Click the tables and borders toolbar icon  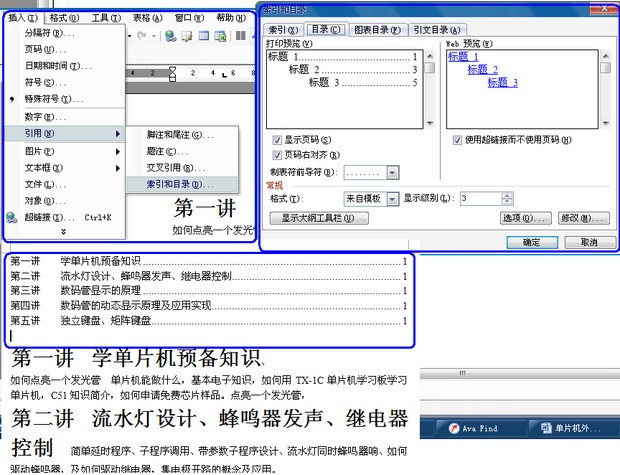click(187, 36)
